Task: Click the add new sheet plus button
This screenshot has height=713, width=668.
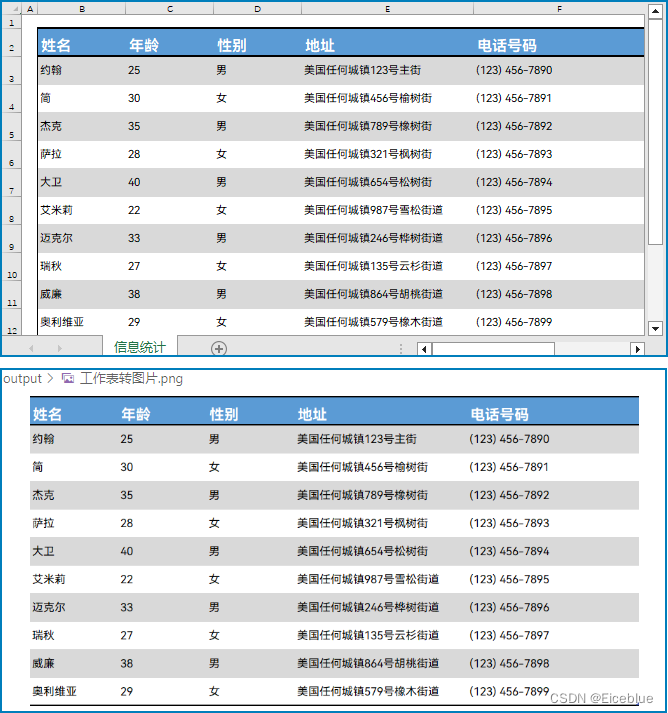Action: point(219,348)
